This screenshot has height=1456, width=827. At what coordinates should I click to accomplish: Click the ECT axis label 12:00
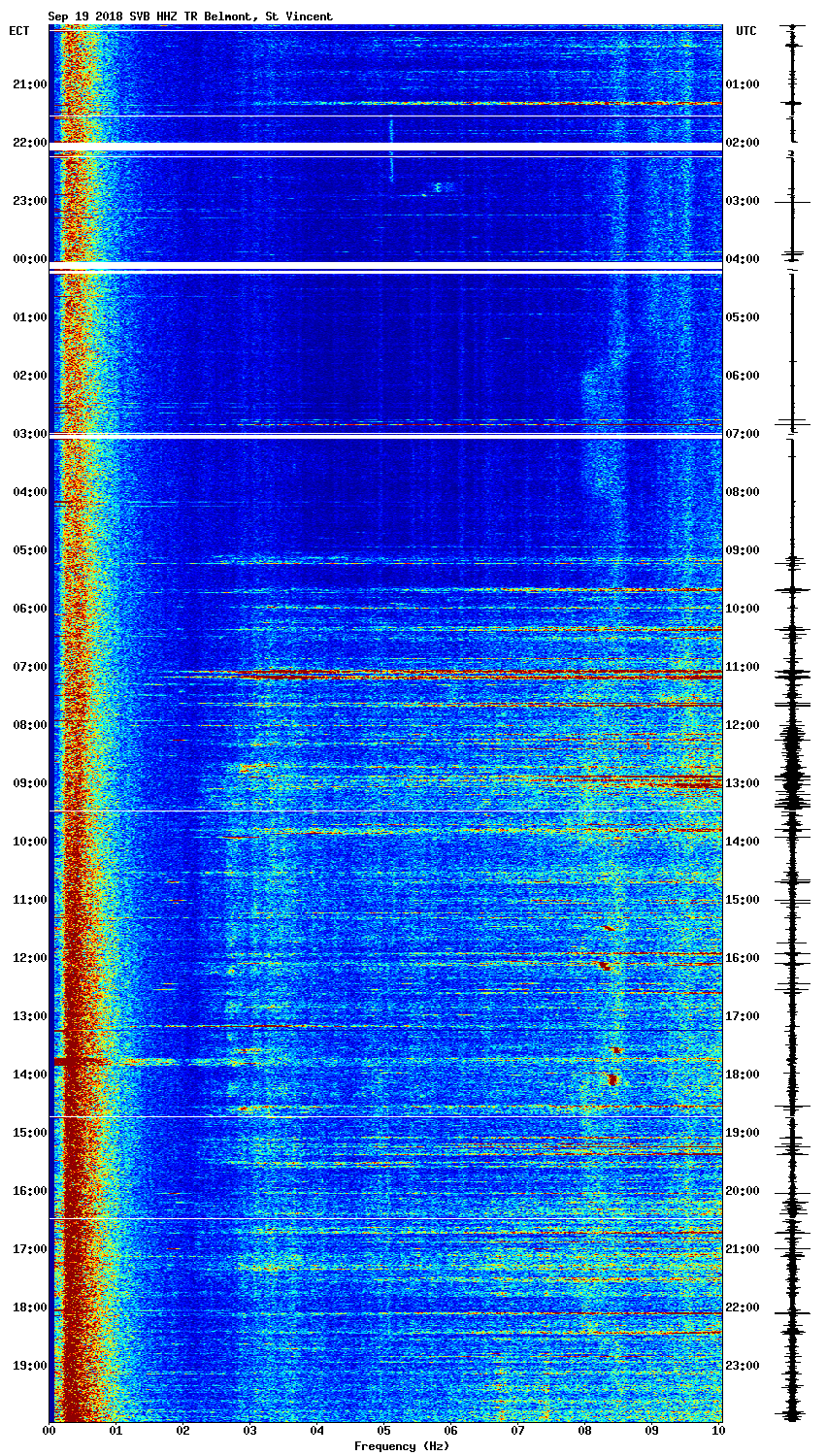click(x=29, y=958)
